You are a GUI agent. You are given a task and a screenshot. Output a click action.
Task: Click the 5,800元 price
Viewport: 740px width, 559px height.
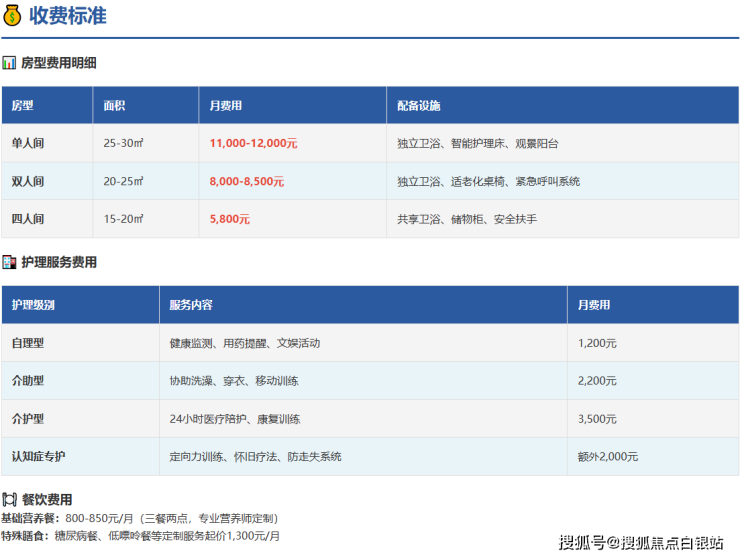tap(230, 219)
